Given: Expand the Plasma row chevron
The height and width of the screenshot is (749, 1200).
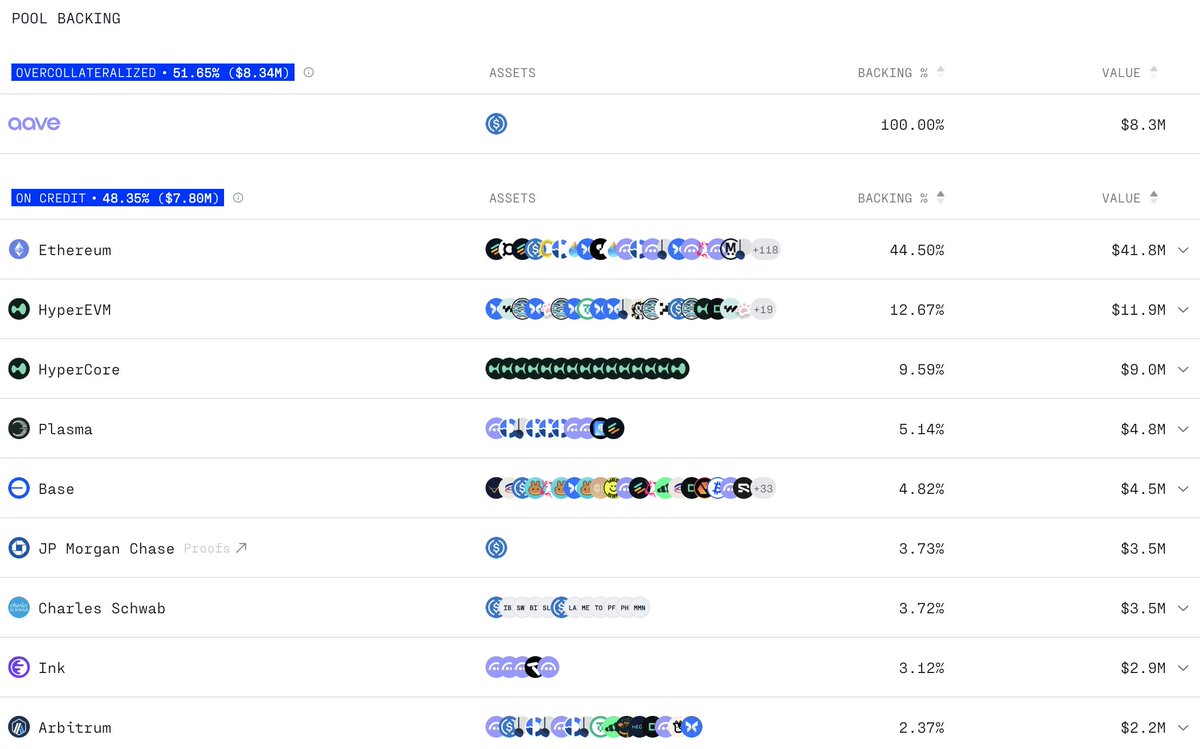Looking at the screenshot, I should [x=1184, y=429].
